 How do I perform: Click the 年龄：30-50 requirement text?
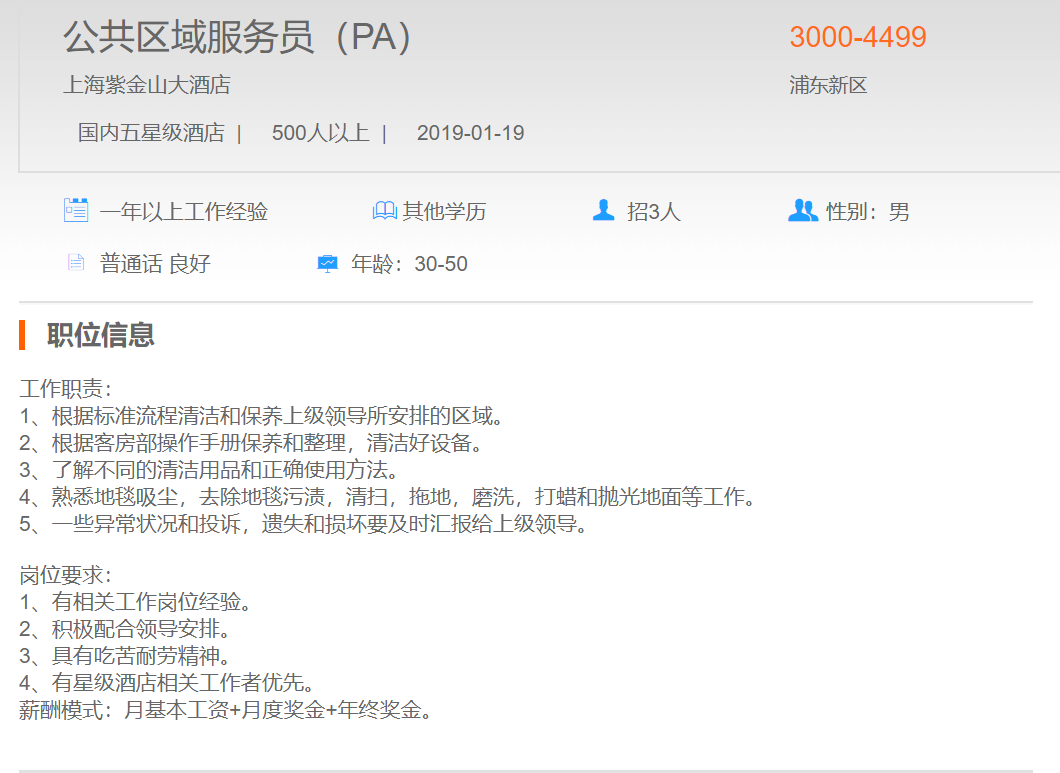409,264
